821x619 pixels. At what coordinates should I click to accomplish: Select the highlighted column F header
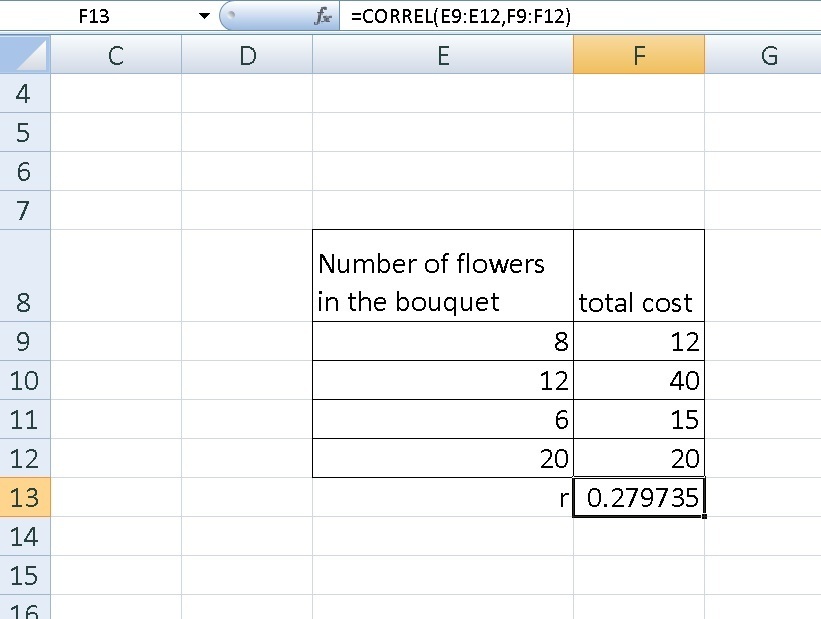tap(639, 56)
